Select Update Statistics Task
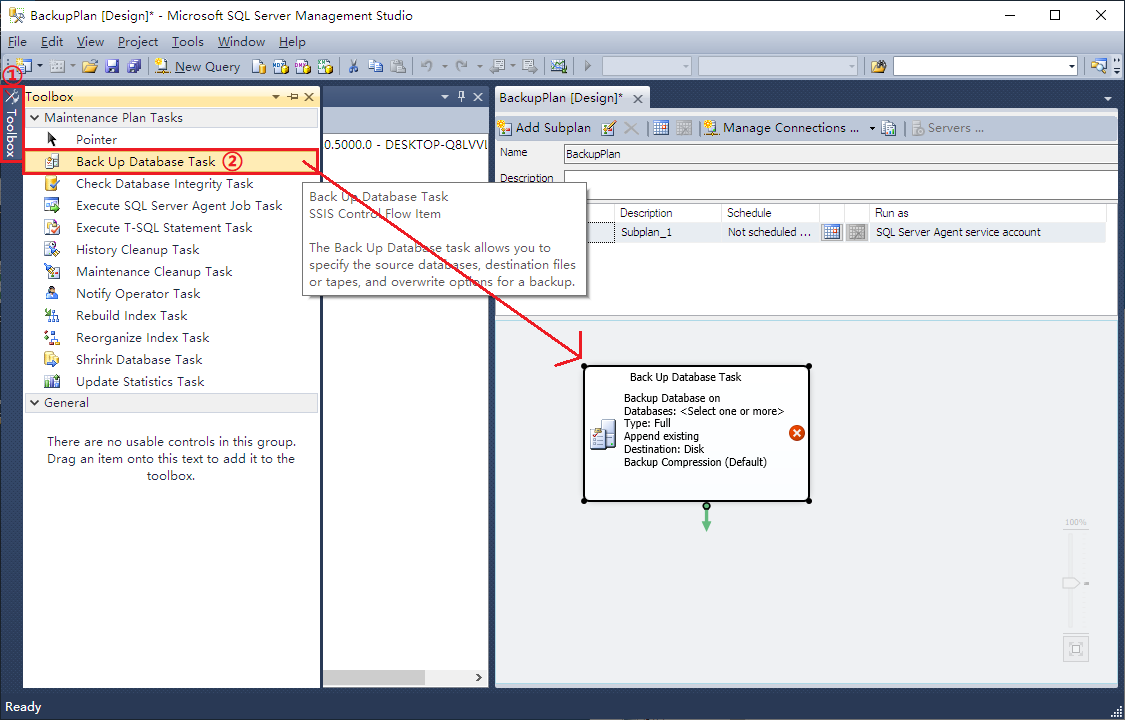This screenshot has width=1125, height=720. click(x=171, y=382)
